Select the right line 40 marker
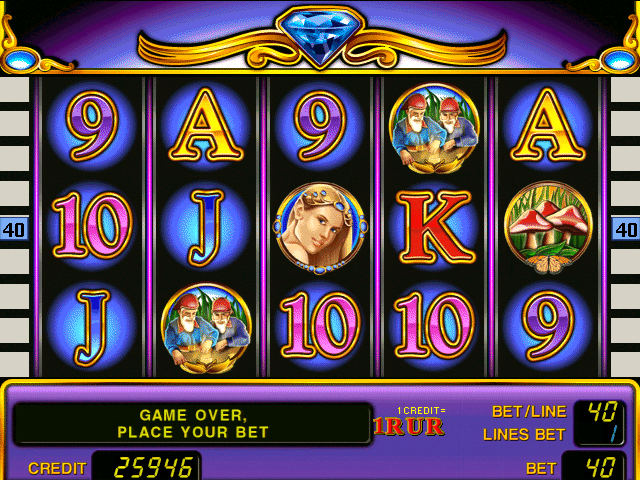 coord(625,229)
